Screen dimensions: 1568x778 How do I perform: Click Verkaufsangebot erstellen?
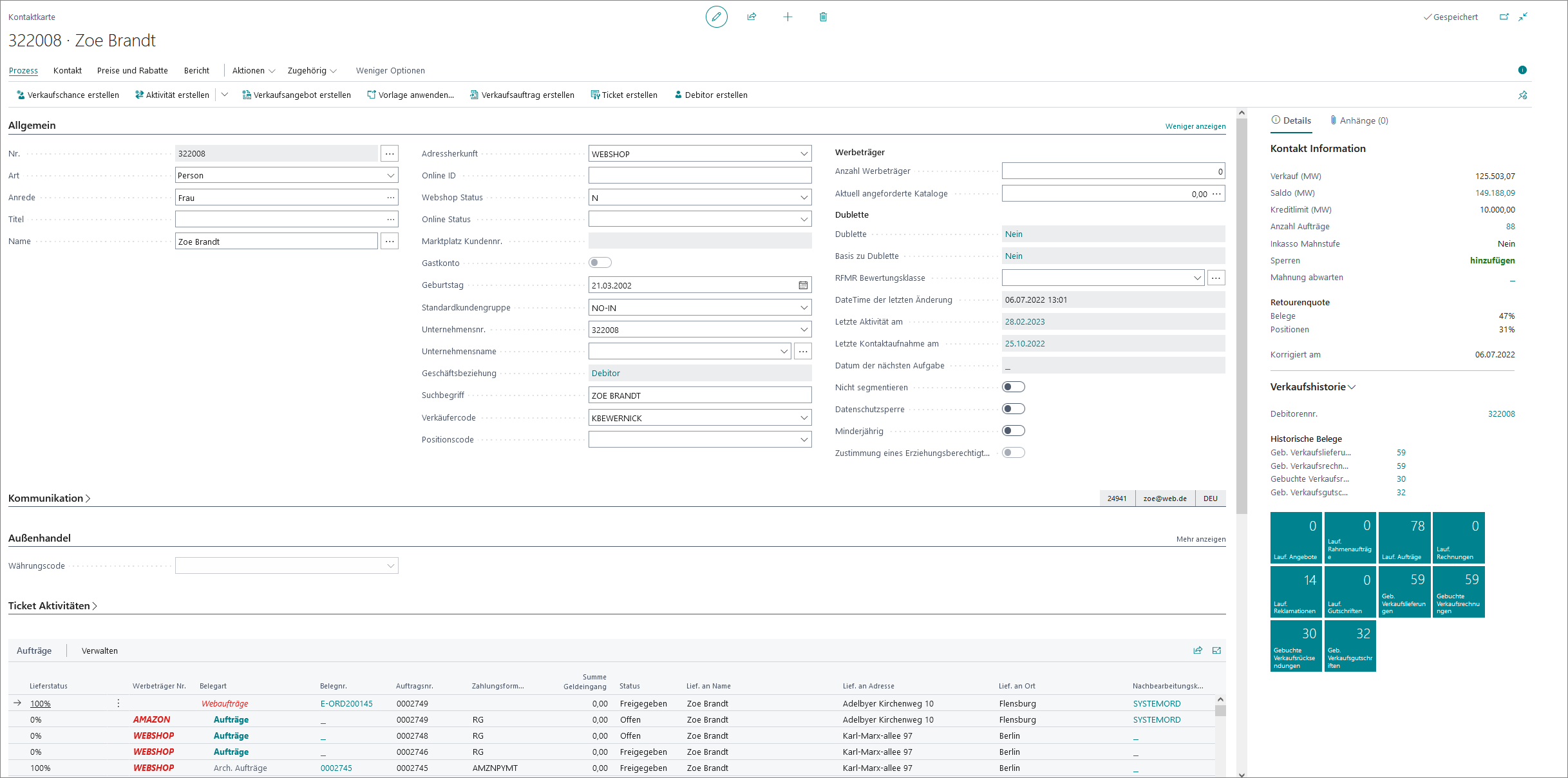(x=296, y=95)
